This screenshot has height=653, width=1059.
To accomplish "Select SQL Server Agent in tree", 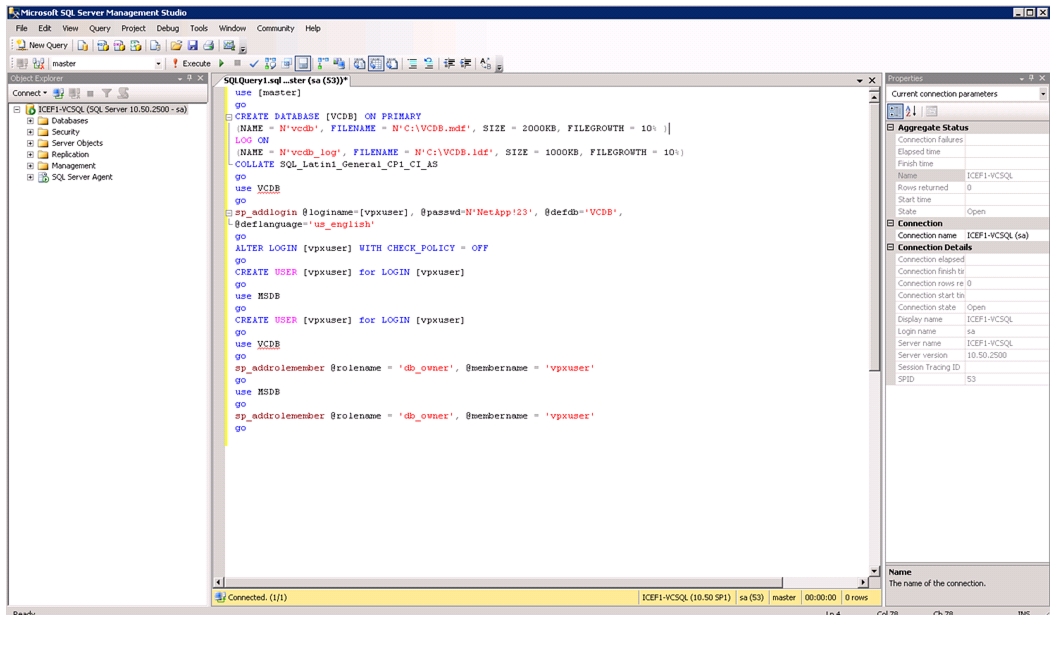I will (x=82, y=177).
